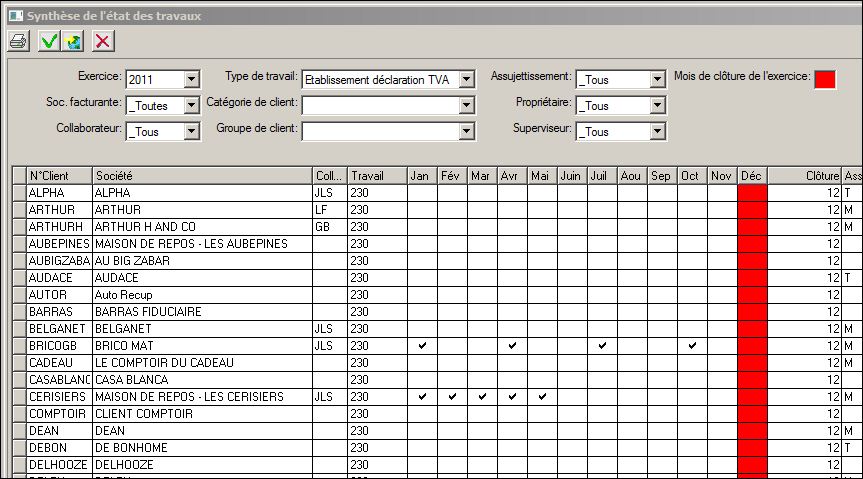Click the refresh globe toolbar icon
This screenshot has height=479, width=863.
pyautogui.click(x=73, y=41)
